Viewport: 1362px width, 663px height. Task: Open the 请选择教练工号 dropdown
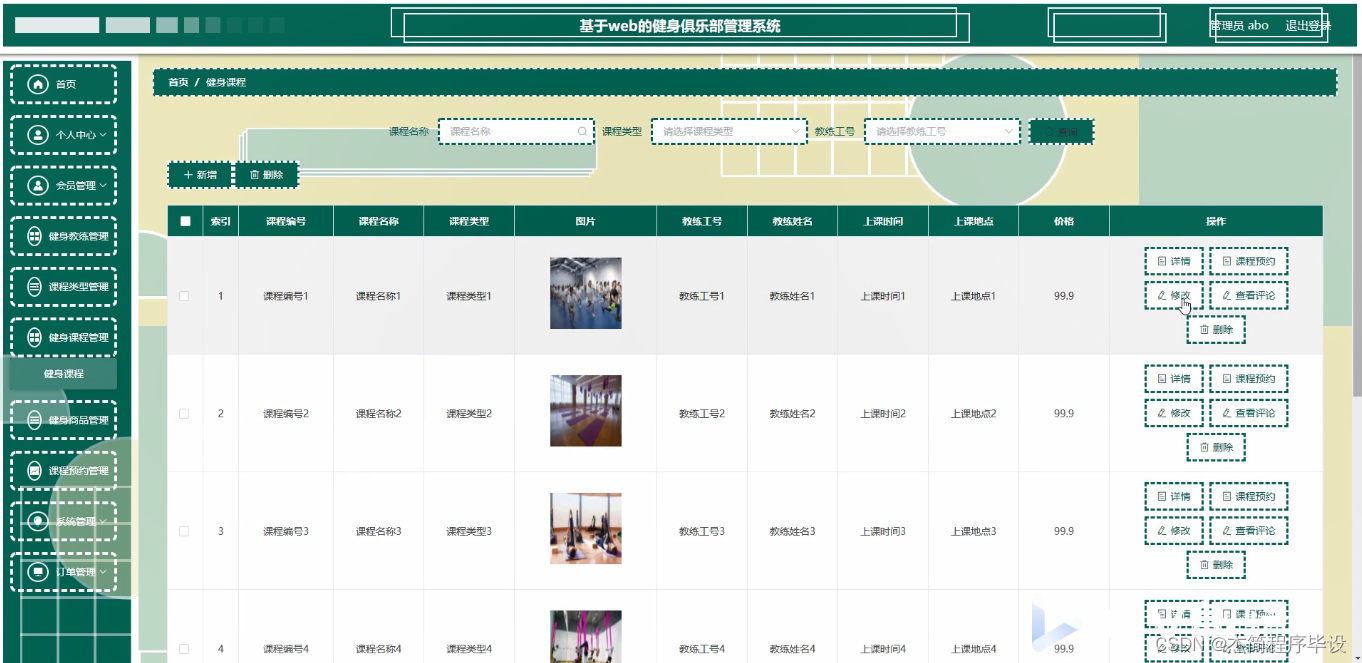click(x=941, y=131)
